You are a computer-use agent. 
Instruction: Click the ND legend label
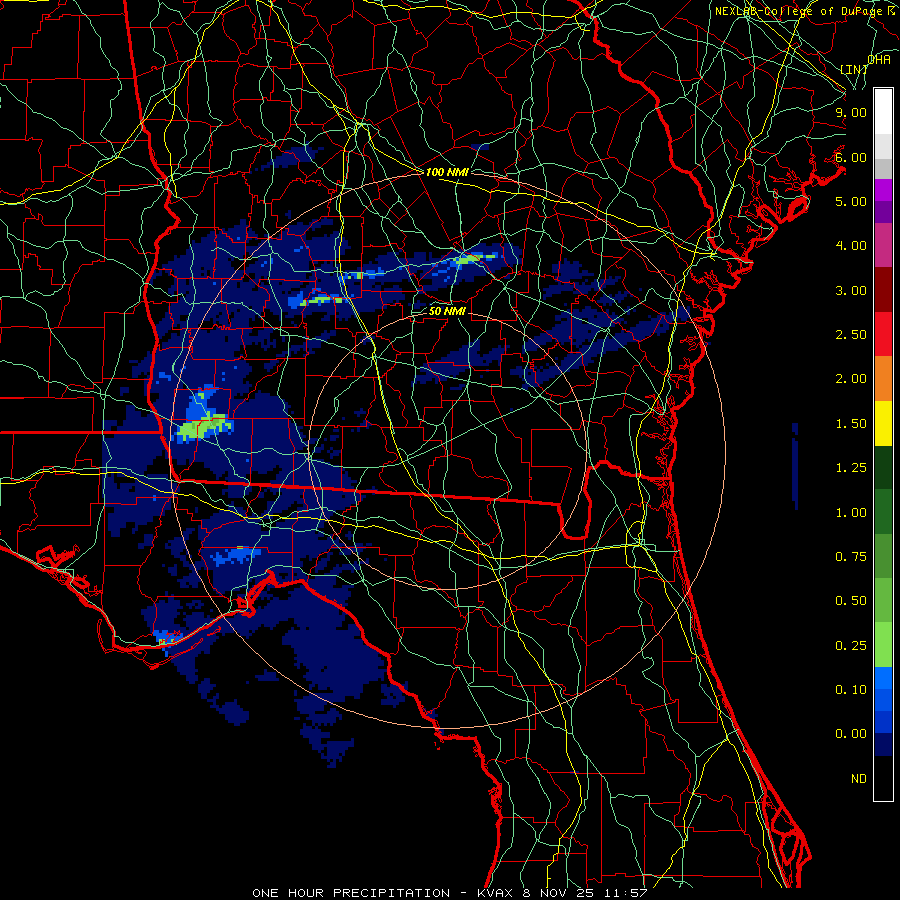pyautogui.click(x=859, y=779)
